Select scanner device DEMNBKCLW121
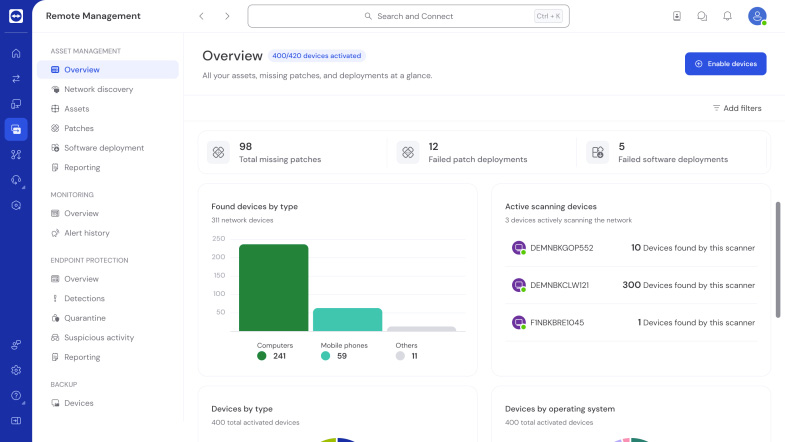 click(558, 285)
